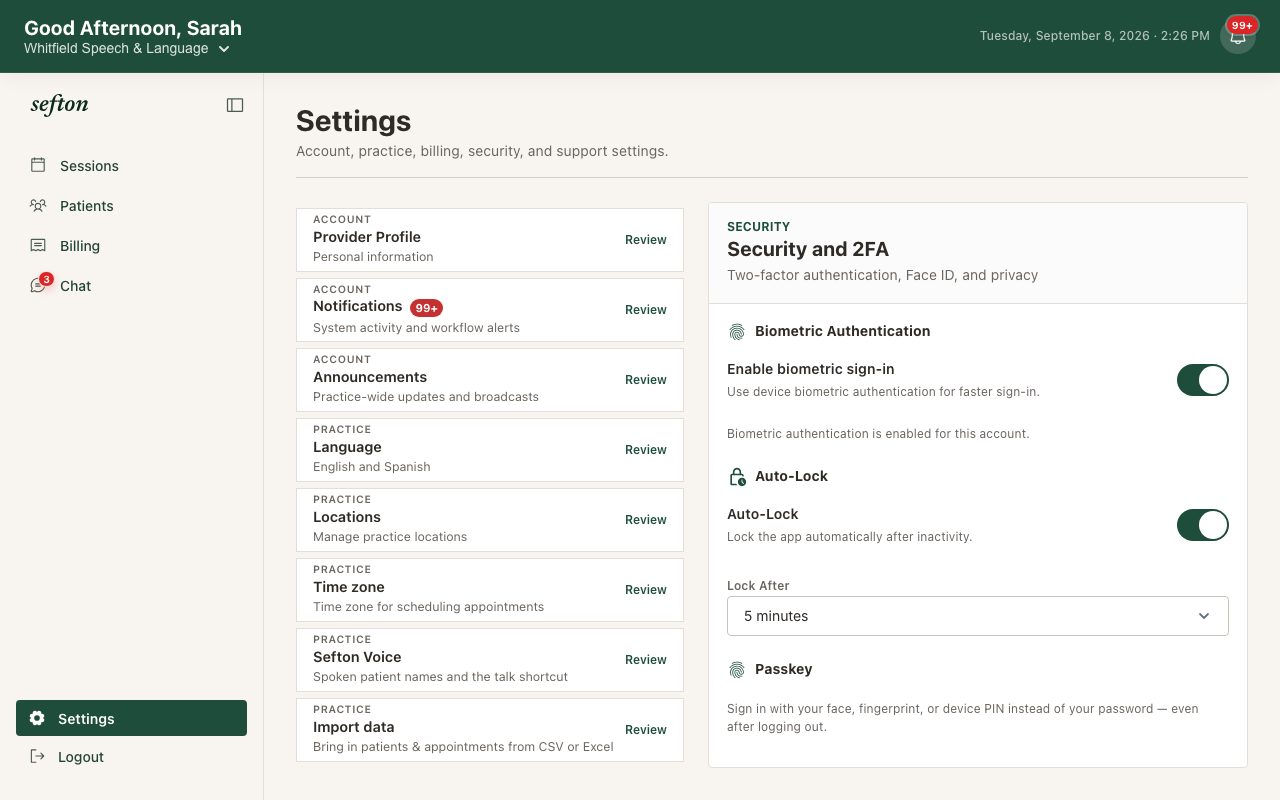Review the Import data setting

click(645, 730)
